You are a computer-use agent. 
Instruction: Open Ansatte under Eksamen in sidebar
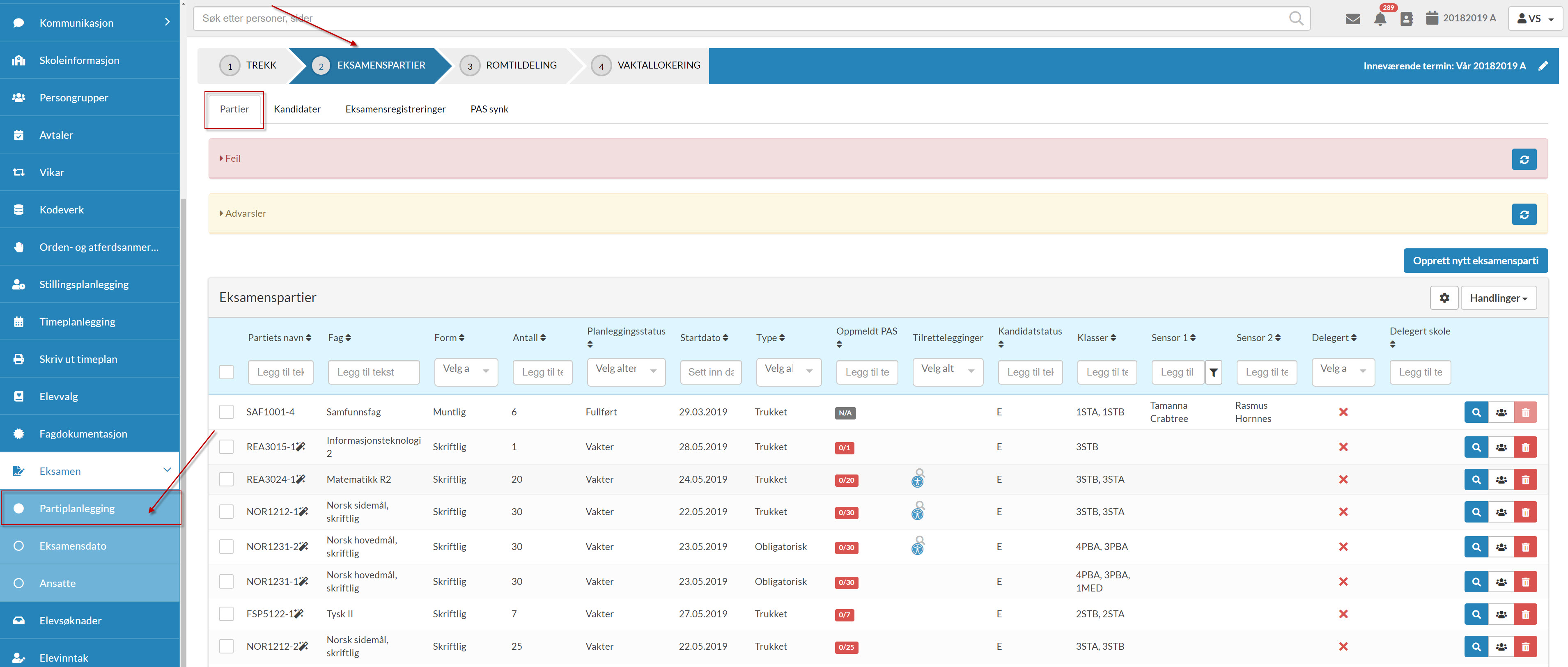click(x=90, y=583)
